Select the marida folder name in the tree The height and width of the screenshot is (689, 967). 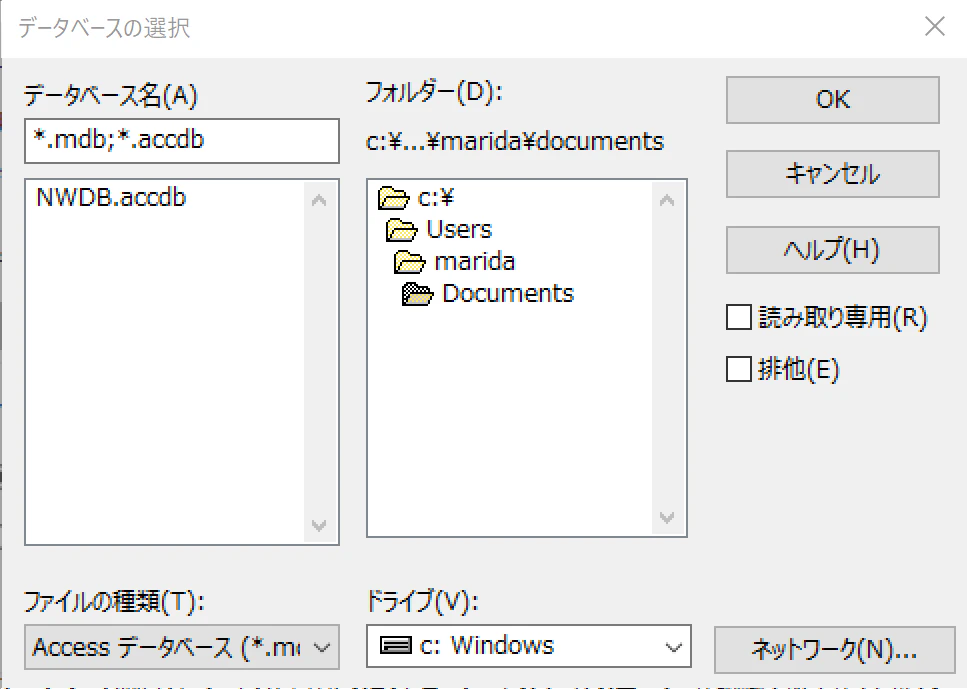474,262
